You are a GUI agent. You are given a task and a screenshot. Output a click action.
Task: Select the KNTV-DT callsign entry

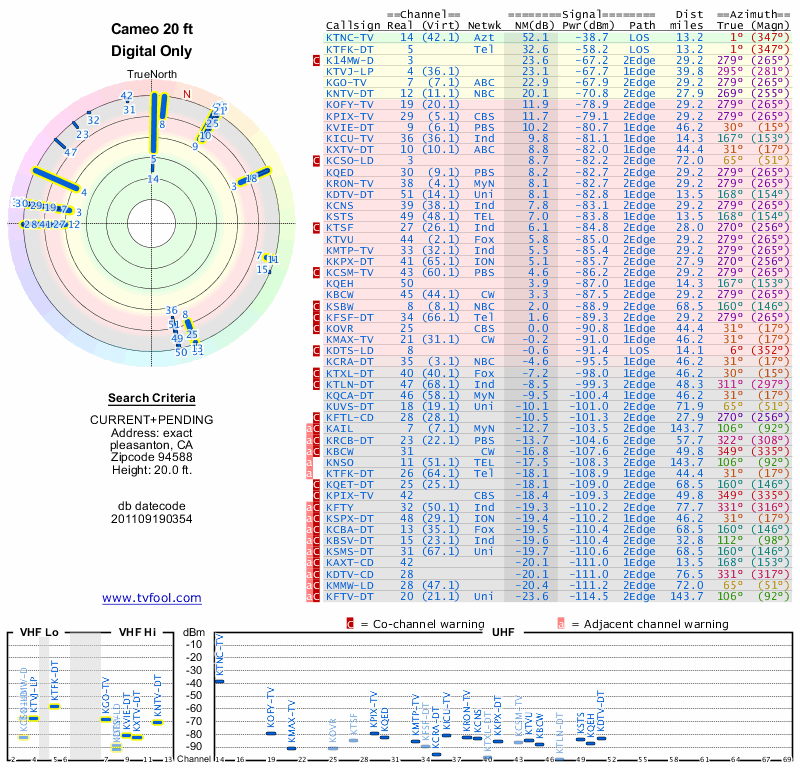coord(350,93)
